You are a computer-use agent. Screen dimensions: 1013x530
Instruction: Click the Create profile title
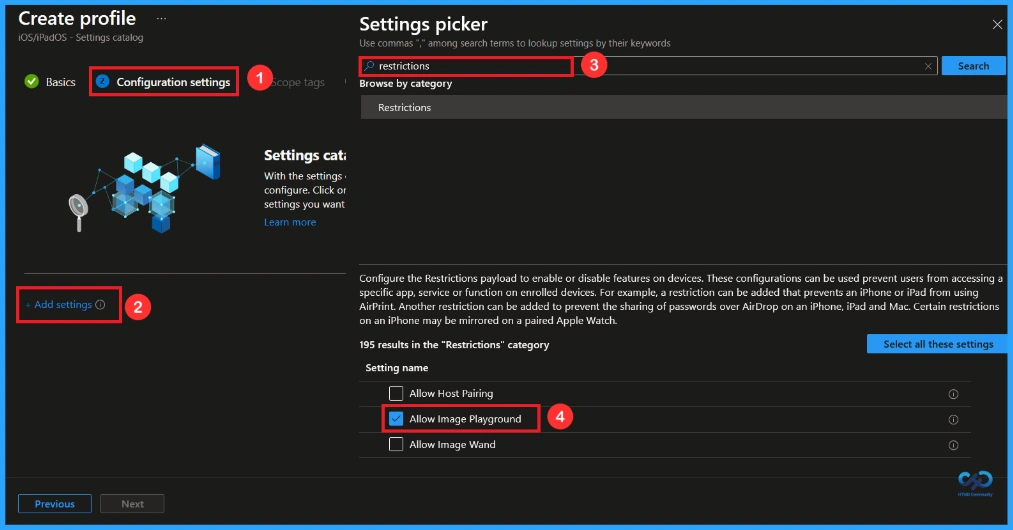77,19
